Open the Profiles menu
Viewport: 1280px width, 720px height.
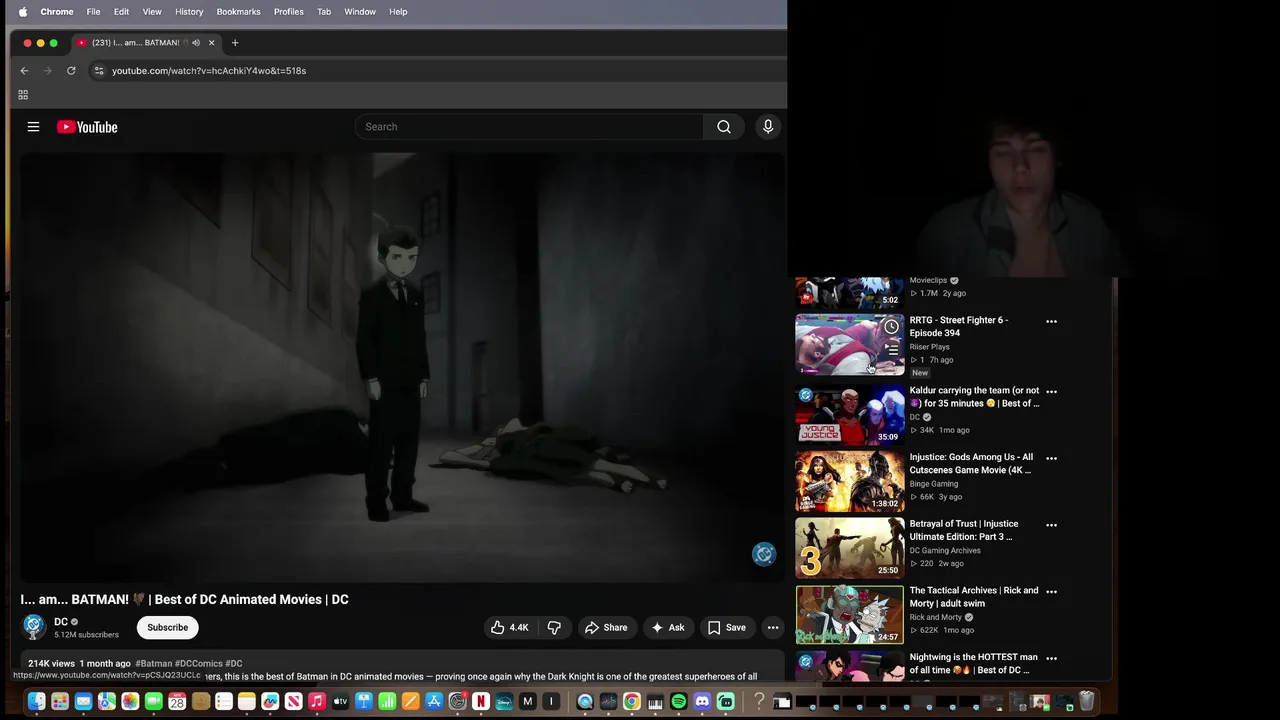289,12
